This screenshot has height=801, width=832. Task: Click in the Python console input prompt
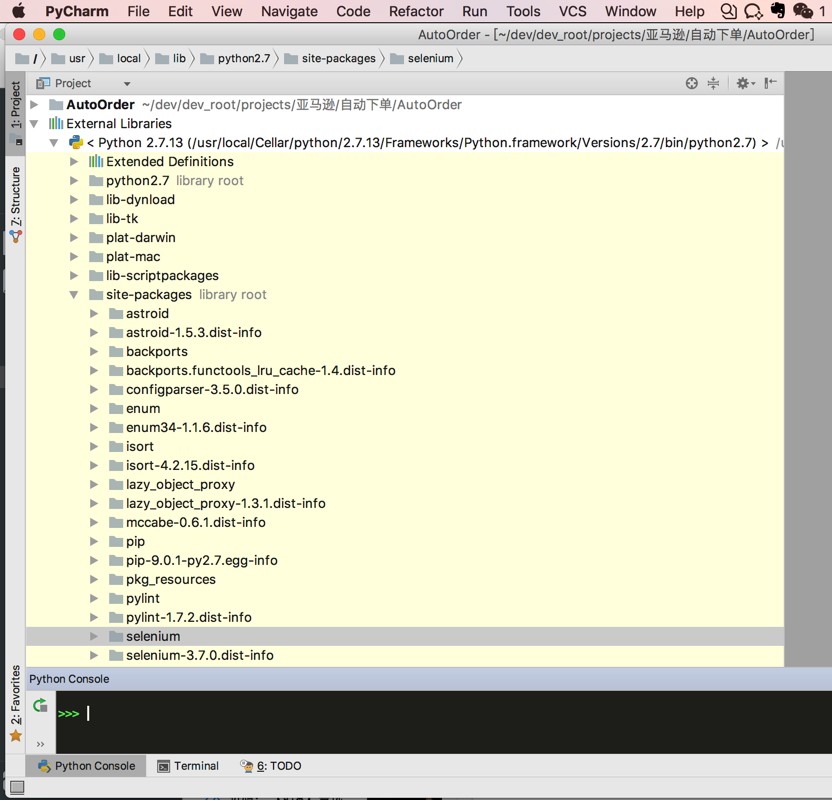click(444, 713)
